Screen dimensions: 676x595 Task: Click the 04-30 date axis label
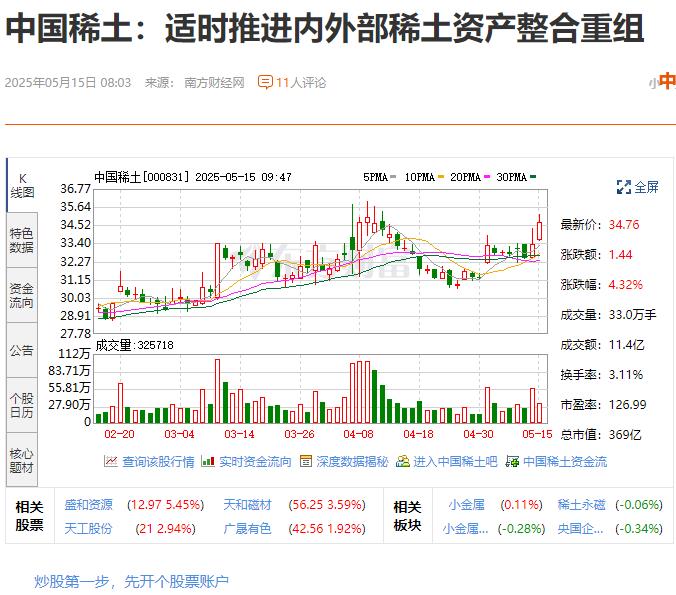[x=478, y=434]
